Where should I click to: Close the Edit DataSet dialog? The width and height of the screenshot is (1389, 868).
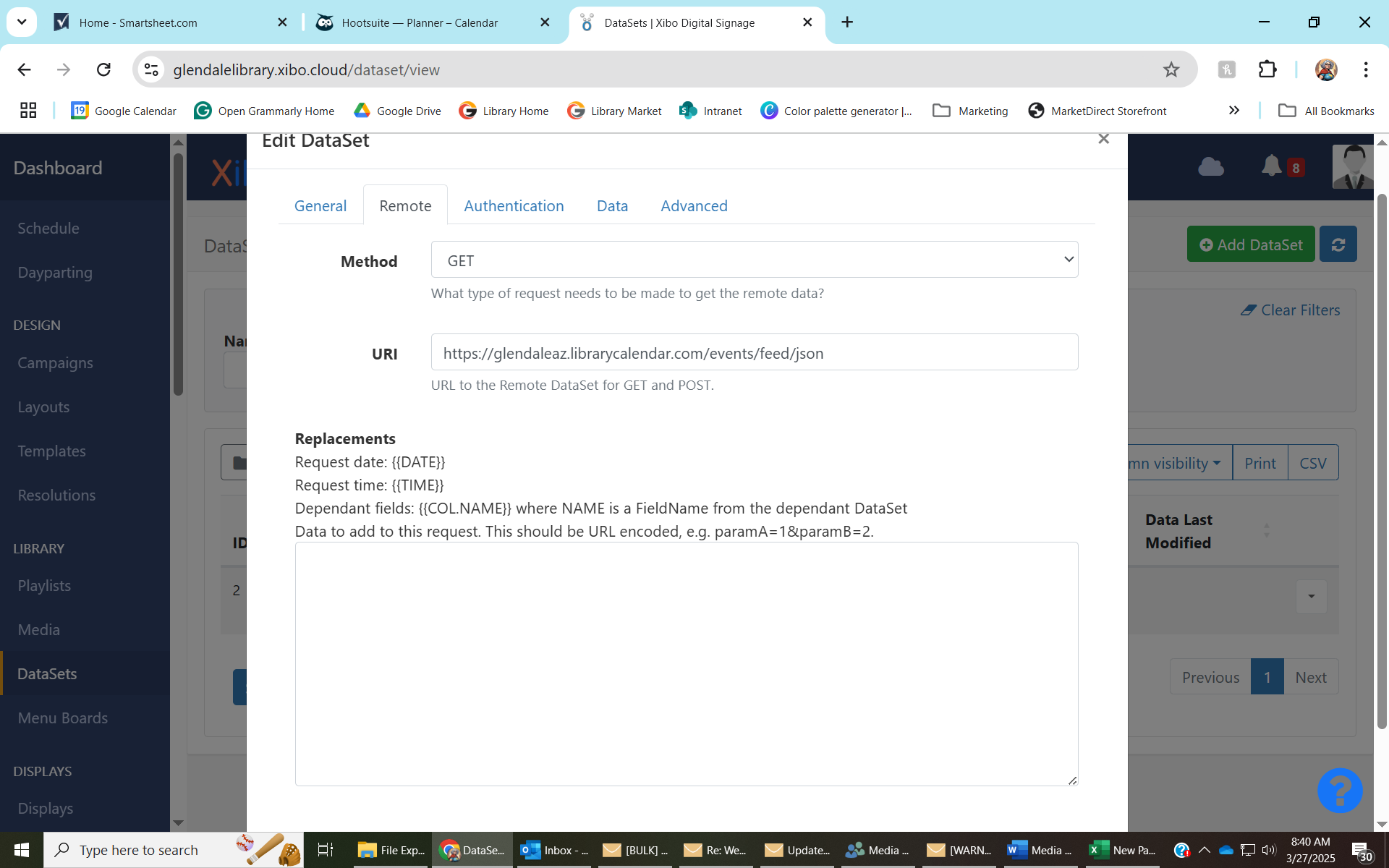pos(1103,138)
